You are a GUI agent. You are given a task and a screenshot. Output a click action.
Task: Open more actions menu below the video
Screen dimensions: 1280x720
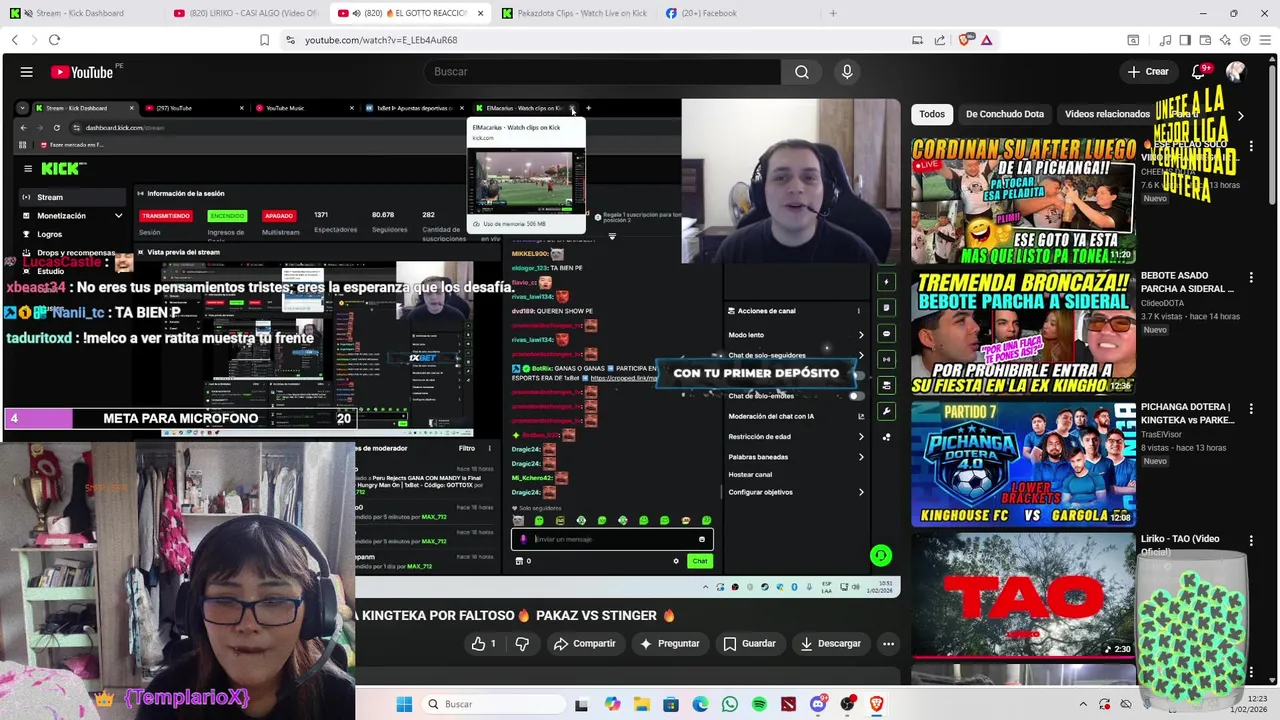888,644
